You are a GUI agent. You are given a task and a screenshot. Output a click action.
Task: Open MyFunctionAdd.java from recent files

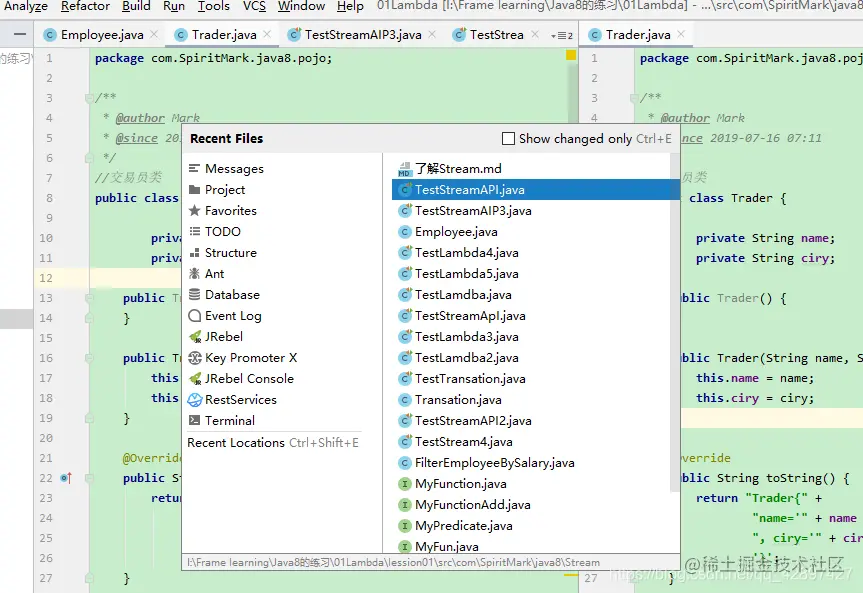(x=532, y=504)
